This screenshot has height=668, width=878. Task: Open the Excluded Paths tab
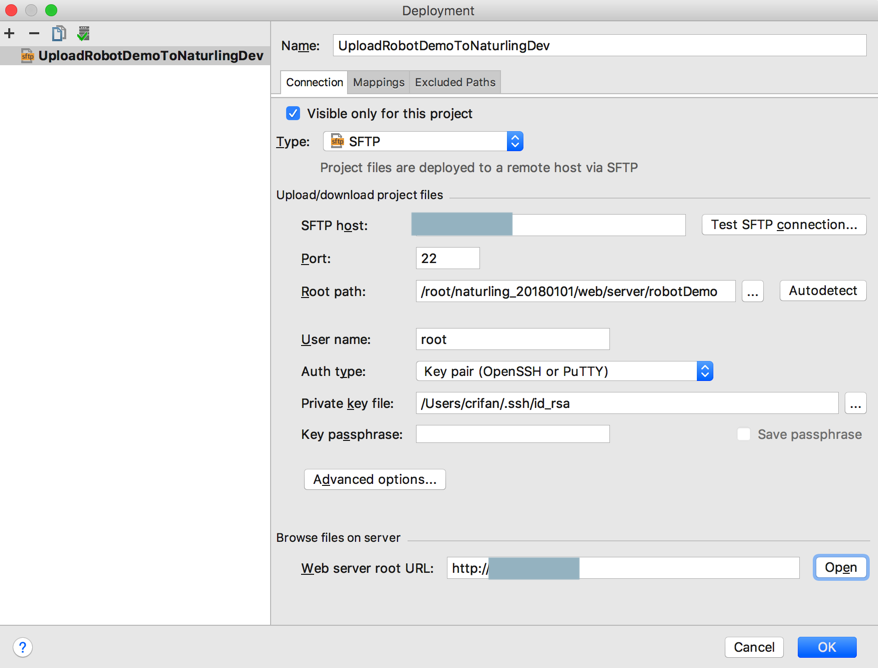[x=455, y=82]
